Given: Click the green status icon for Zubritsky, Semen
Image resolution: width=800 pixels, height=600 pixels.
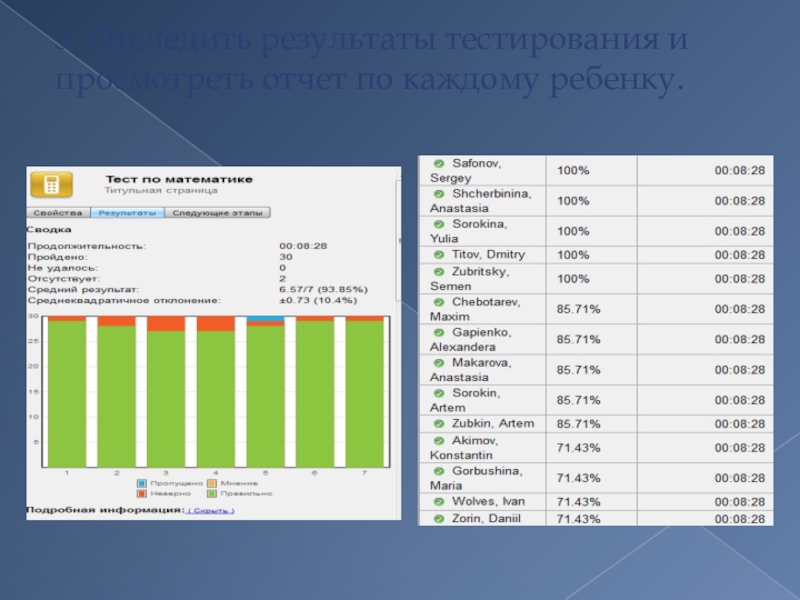Looking at the screenshot, I should [439, 271].
